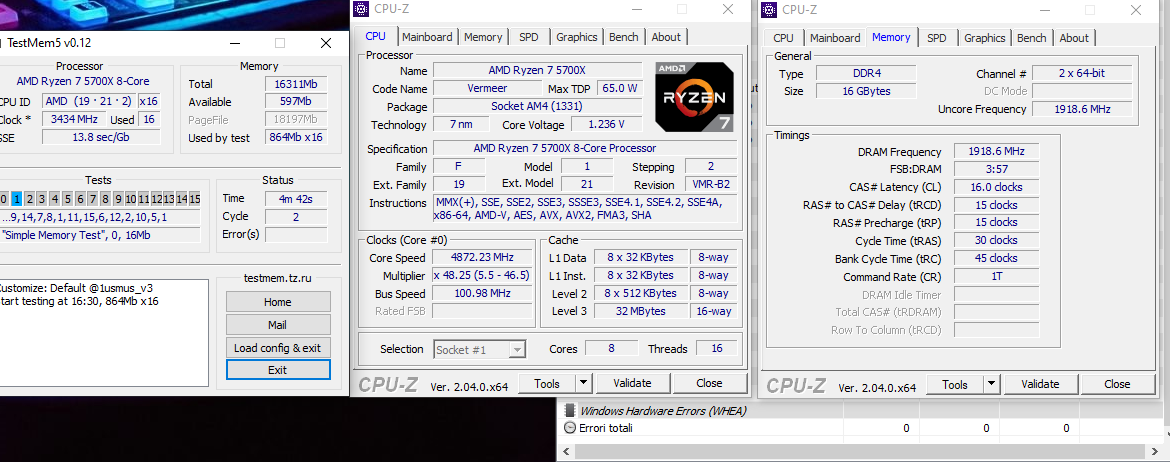The width and height of the screenshot is (1170, 462).
Task: Switch to Mainboard tab in CPU window
Action: click(427, 37)
